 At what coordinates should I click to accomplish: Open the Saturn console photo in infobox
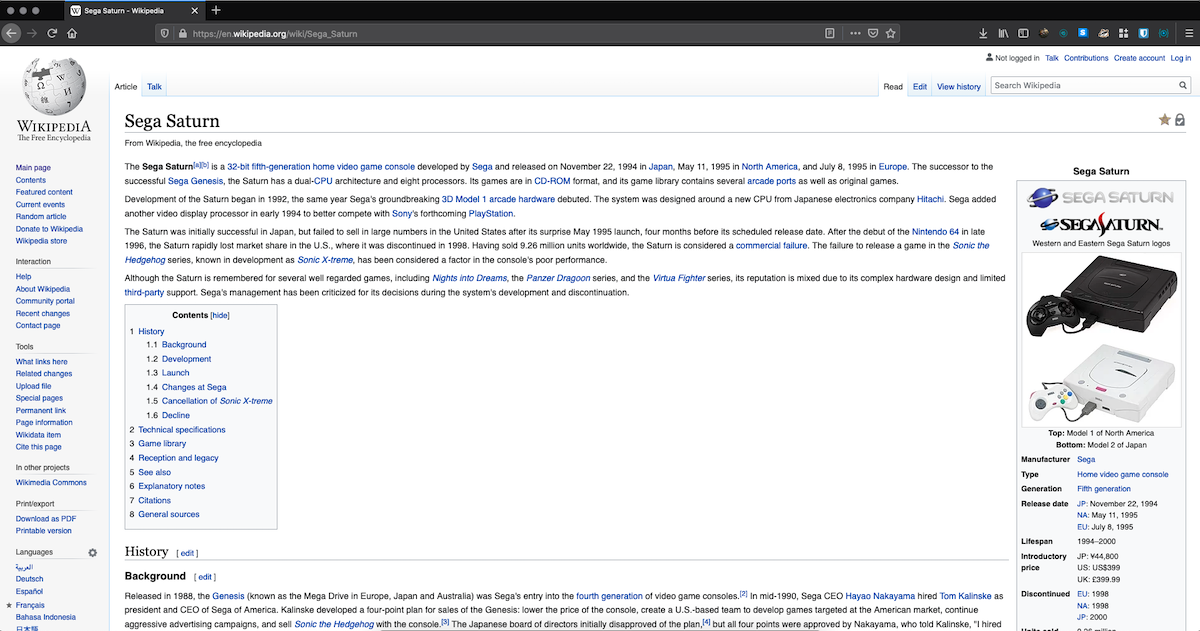(1100, 340)
